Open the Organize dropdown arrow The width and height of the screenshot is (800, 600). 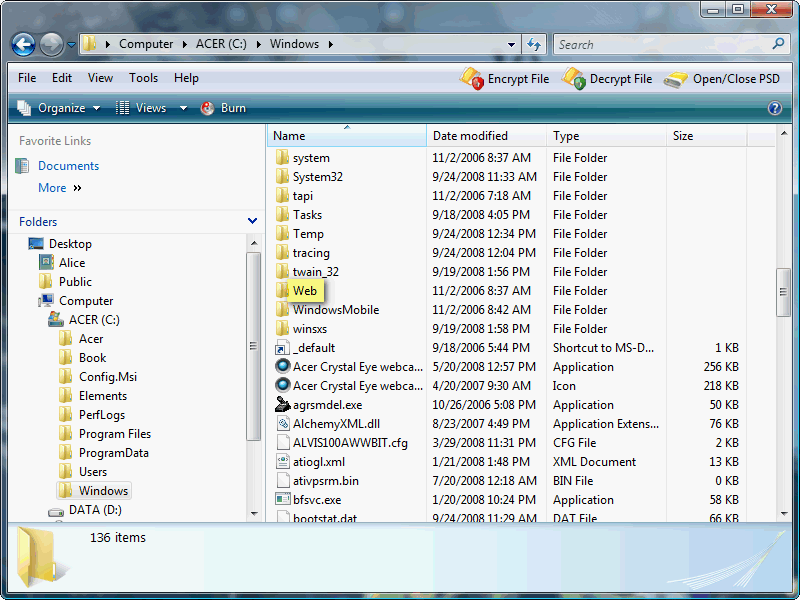click(x=96, y=108)
